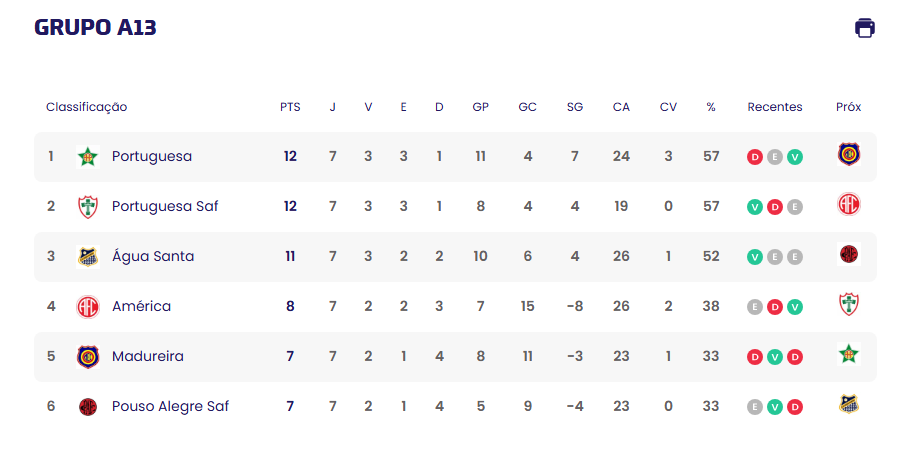Open the Pouso Alegre Saf team name
Screen dimensions: 909x452
tap(170, 406)
